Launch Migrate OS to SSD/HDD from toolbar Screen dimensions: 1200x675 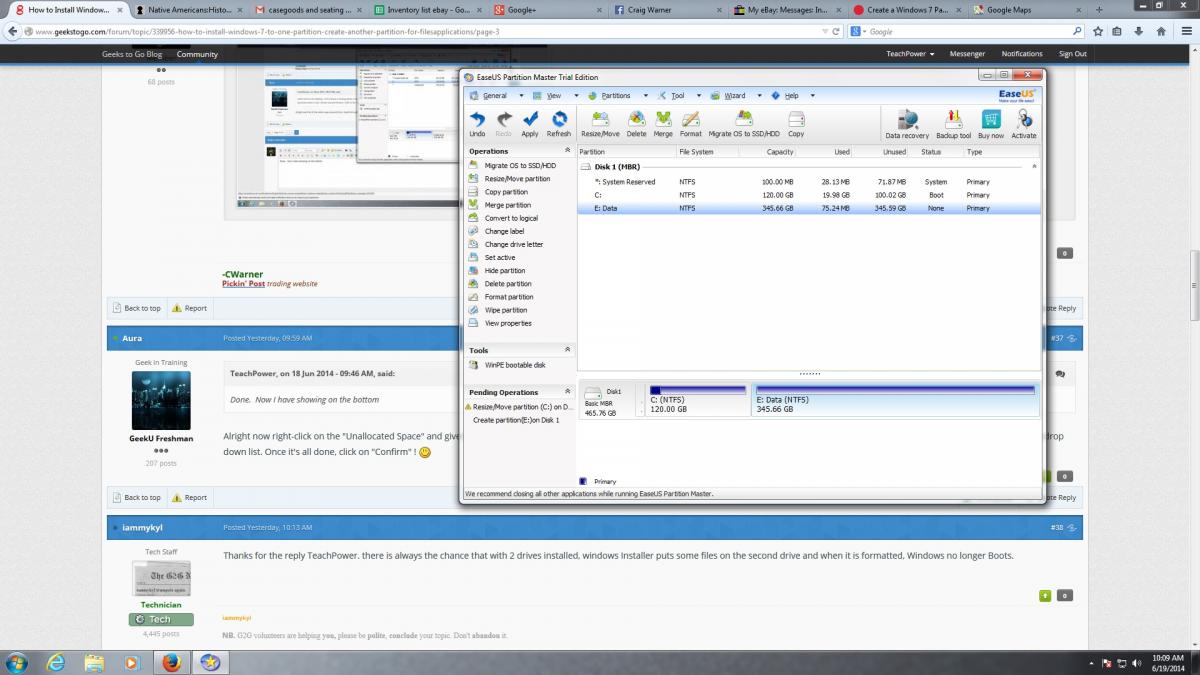pyautogui.click(x=744, y=124)
